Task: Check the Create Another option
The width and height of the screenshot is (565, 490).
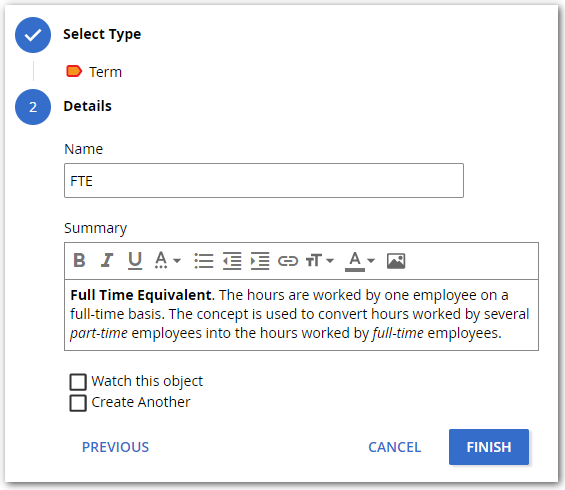Action: point(78,403)
